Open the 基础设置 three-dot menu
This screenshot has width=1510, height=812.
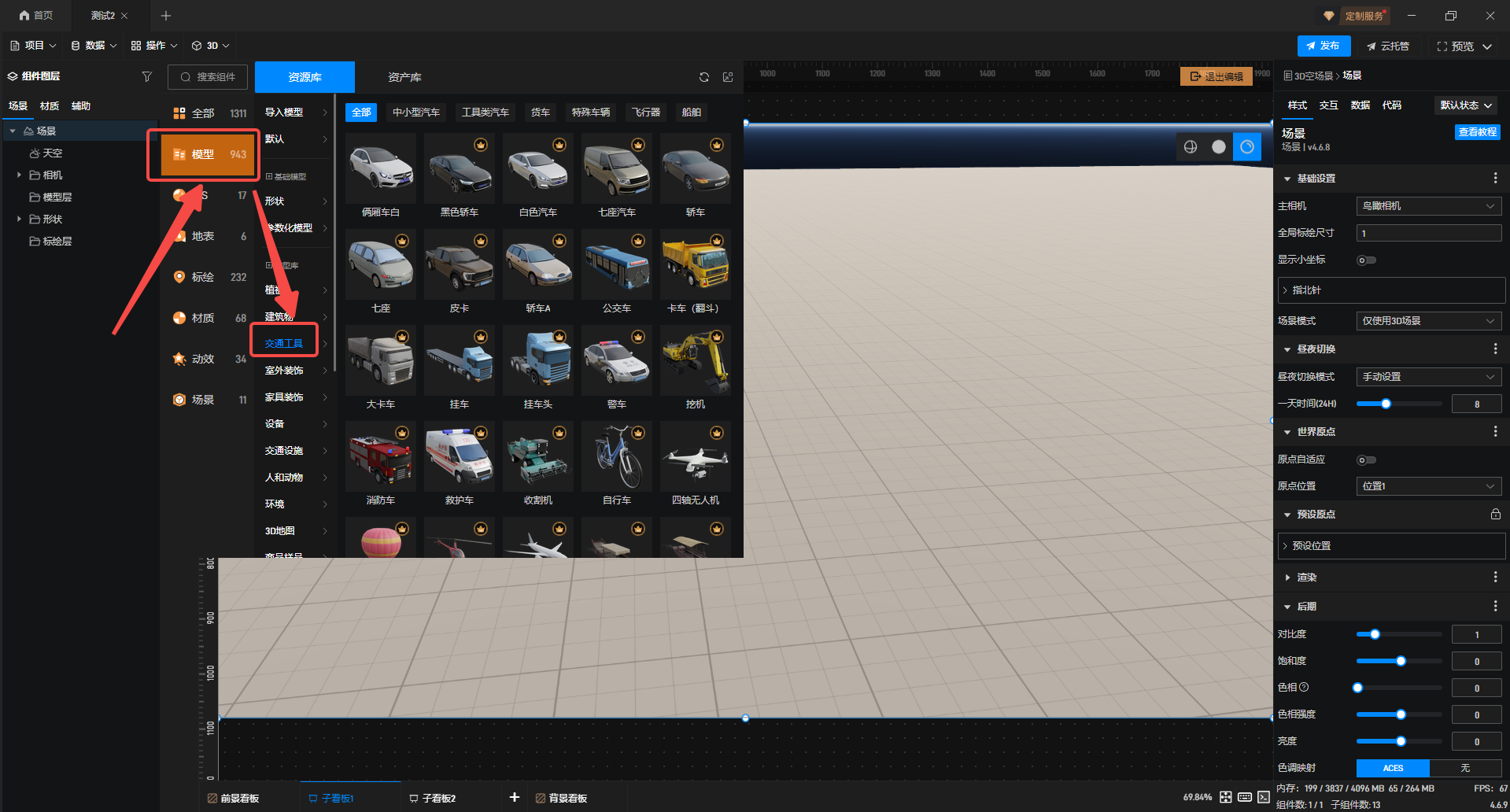point(1495,179)
